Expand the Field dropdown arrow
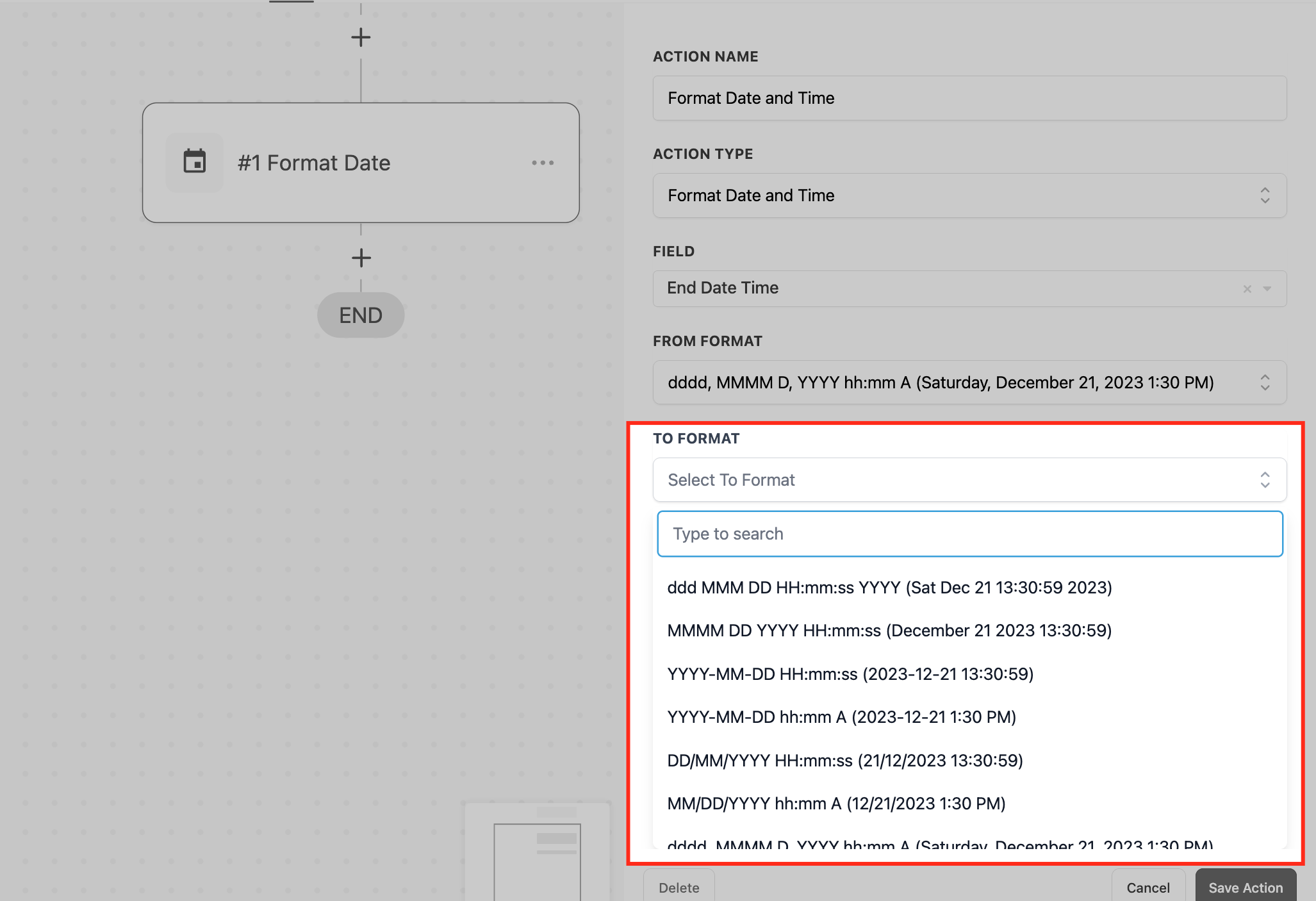The image size is (1316, 901). [x=1267, y=289]
